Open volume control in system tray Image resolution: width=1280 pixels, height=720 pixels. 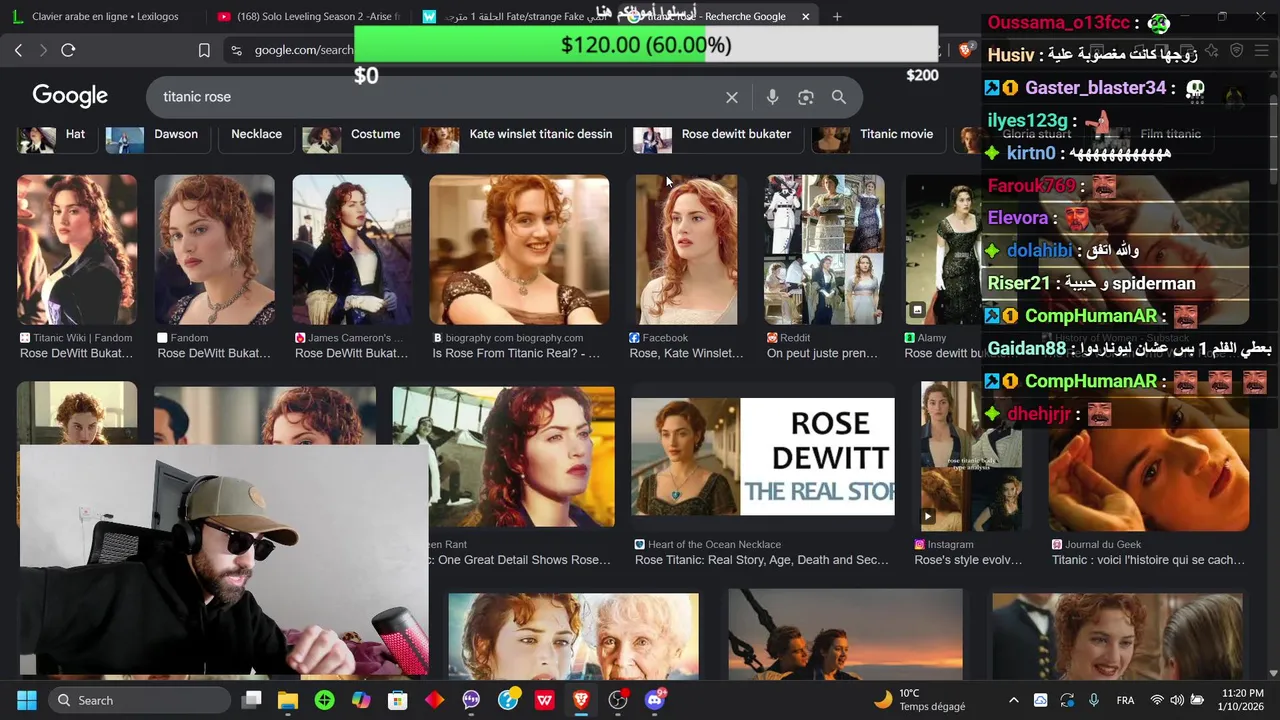[1177, 700]
